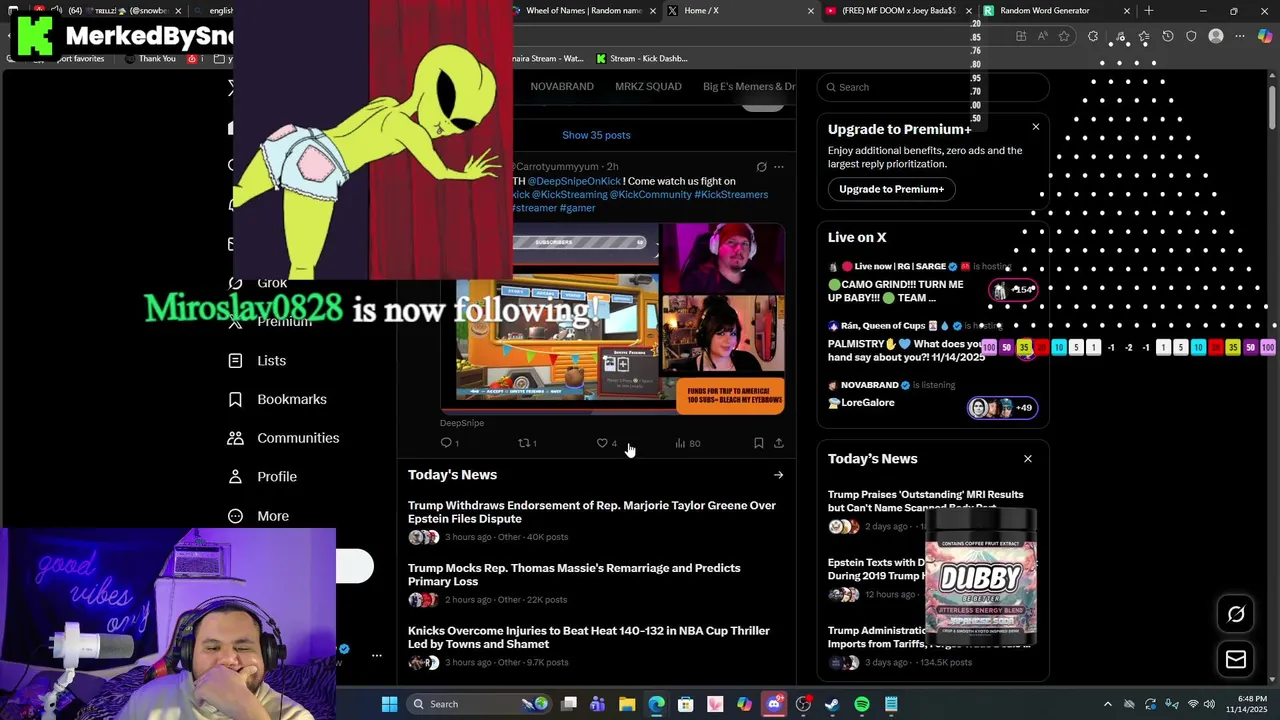Open Grok explain icon on Carrotyummyyum post
This screenshot has height=720, width=1280.
(761, 167)
